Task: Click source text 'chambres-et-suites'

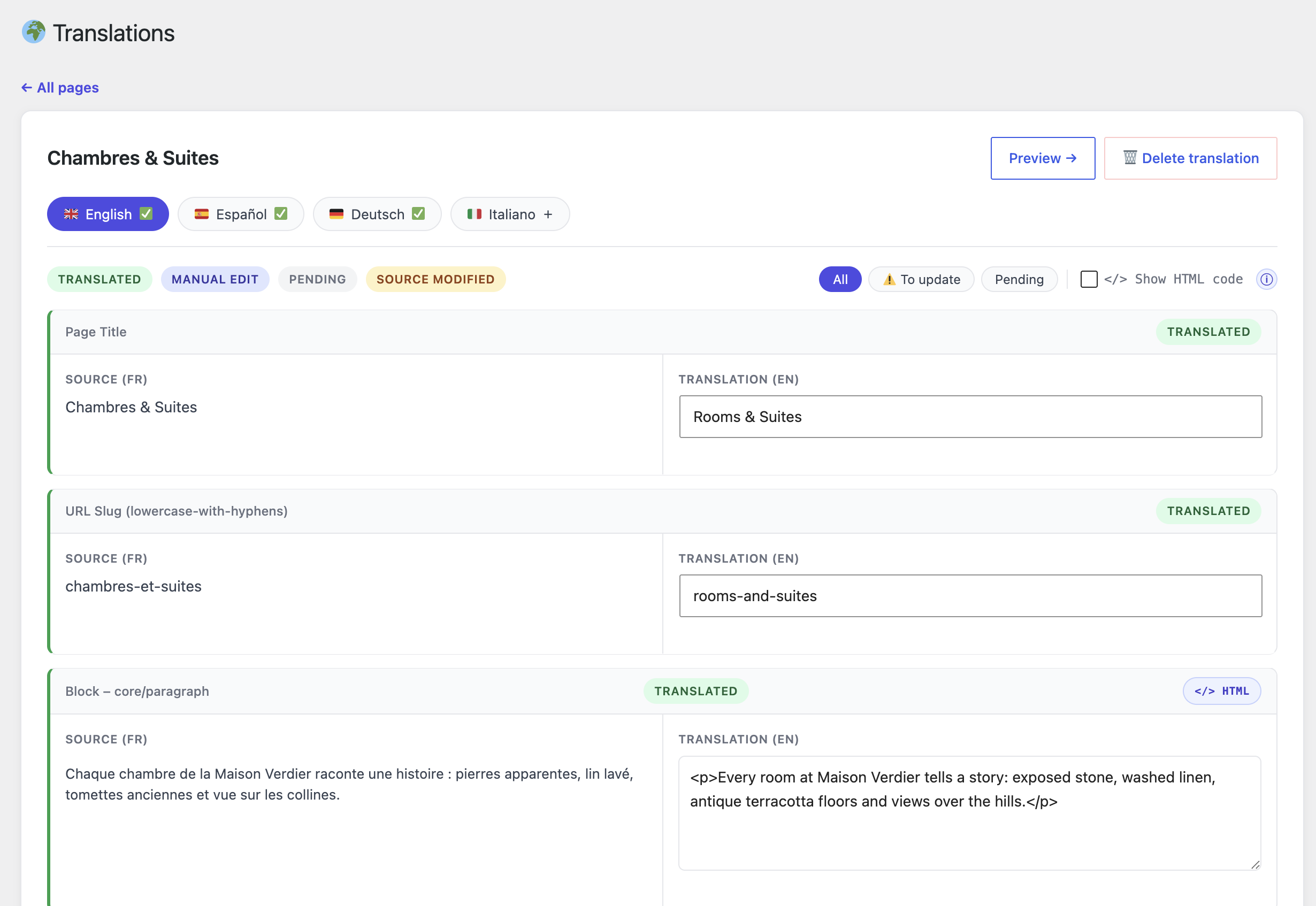Action: [133, 586]
